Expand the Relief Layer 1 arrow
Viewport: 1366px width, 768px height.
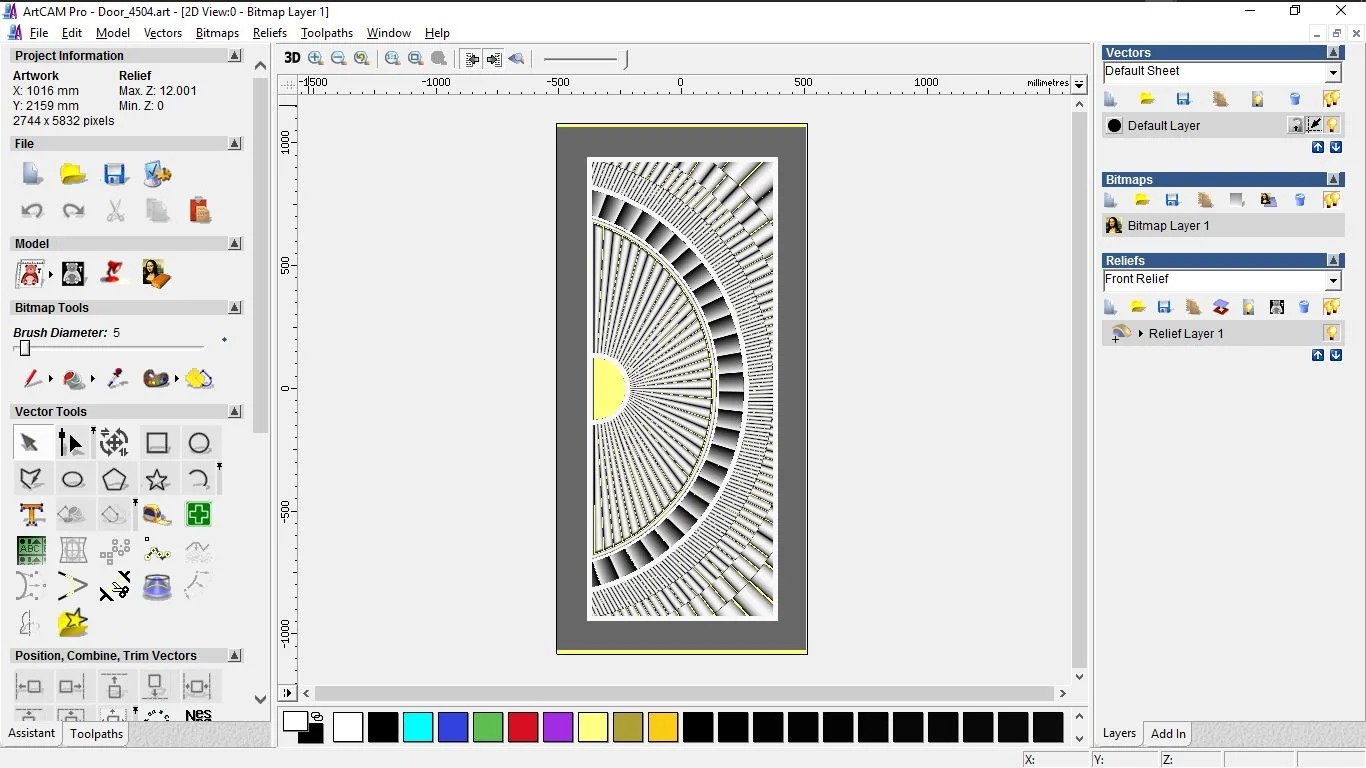[1141, 333]
